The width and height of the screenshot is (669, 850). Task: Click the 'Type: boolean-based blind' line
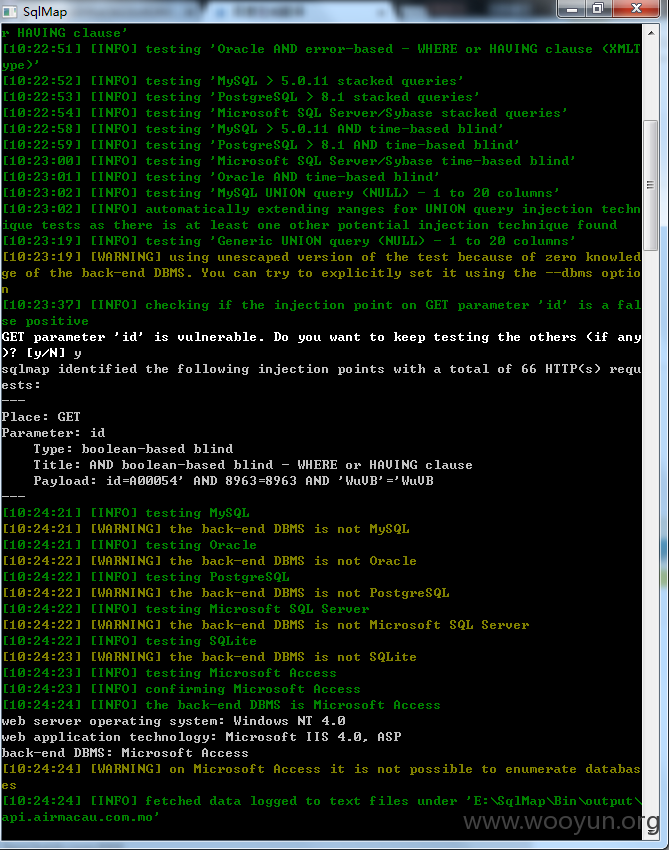pos(133,449)
